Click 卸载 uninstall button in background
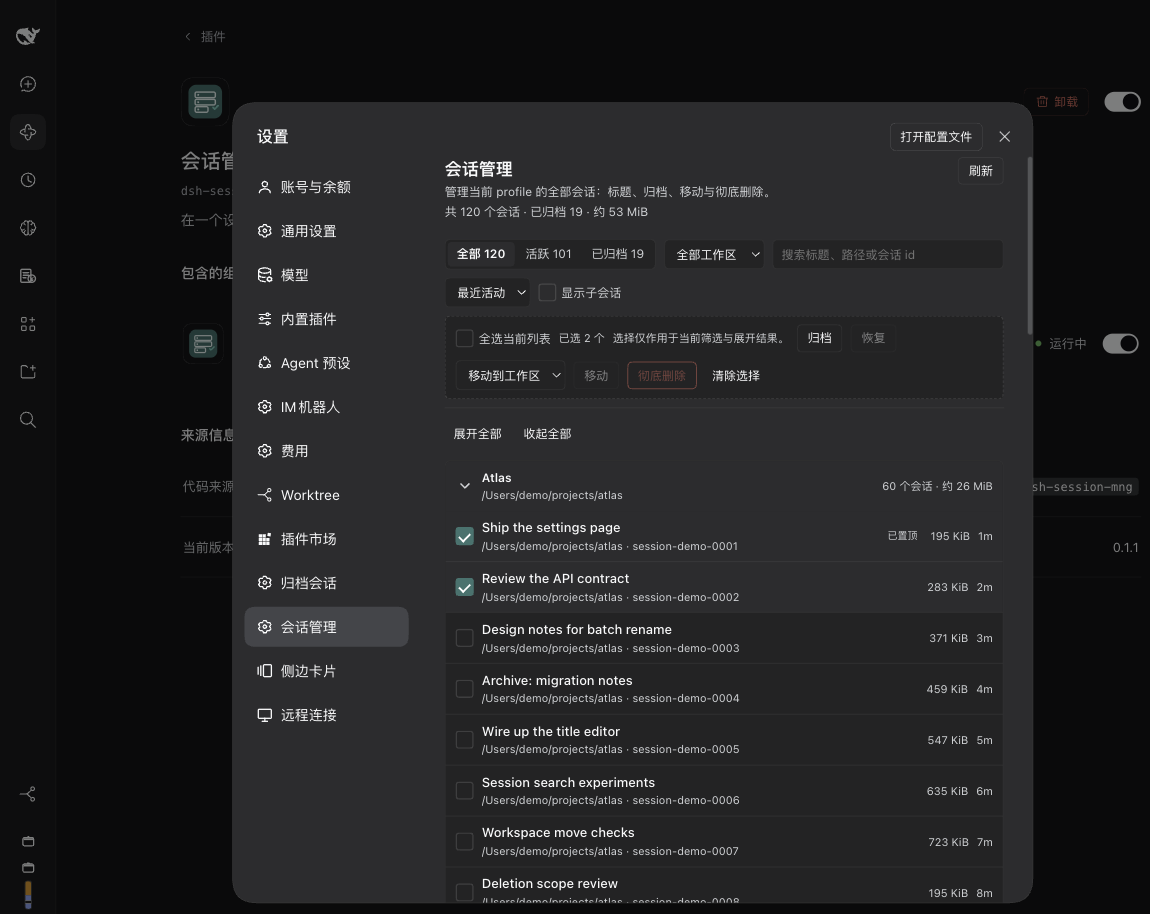Viewport: 1150px width, 914px height. (1057, 101)
